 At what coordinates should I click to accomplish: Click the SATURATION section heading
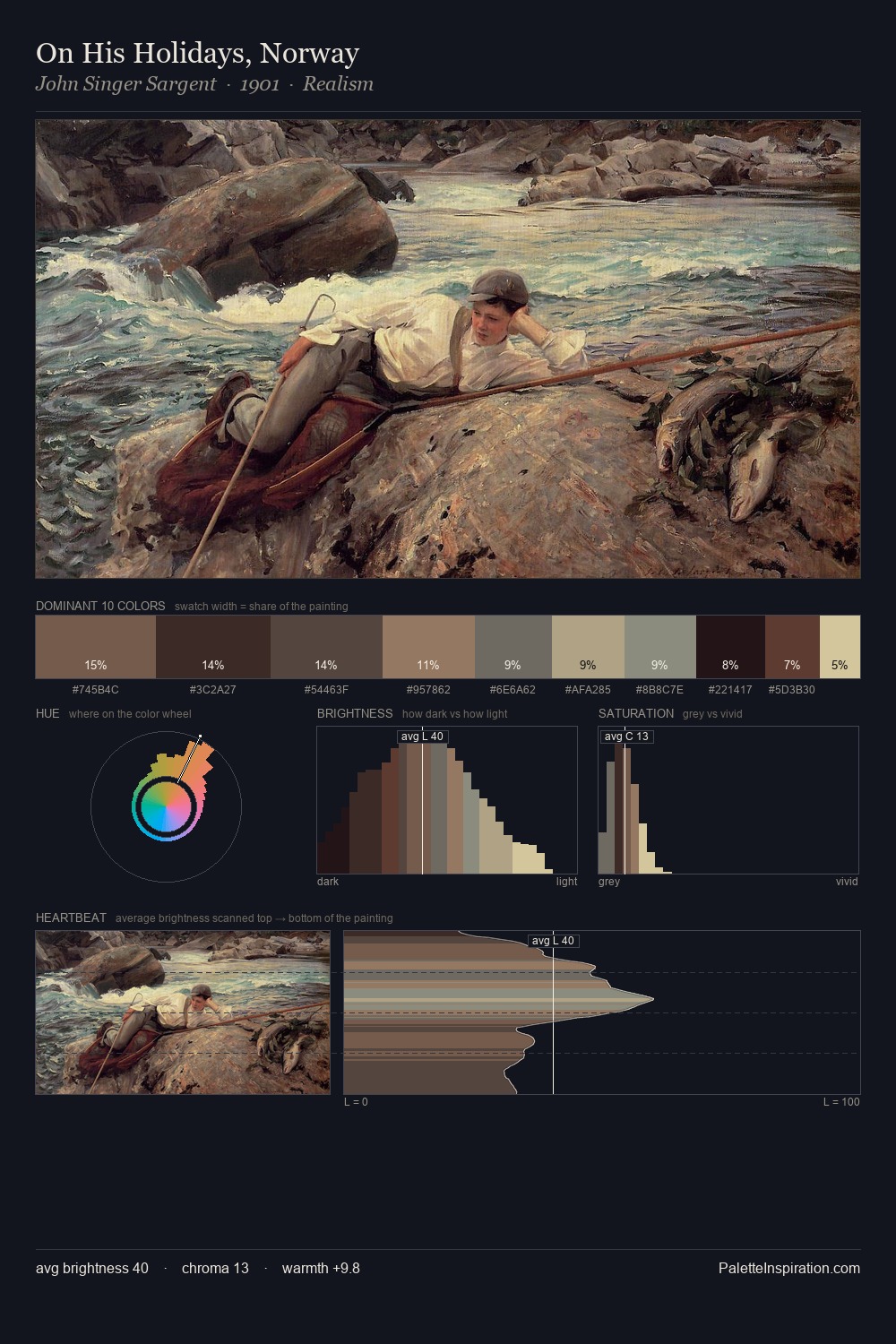636,713
